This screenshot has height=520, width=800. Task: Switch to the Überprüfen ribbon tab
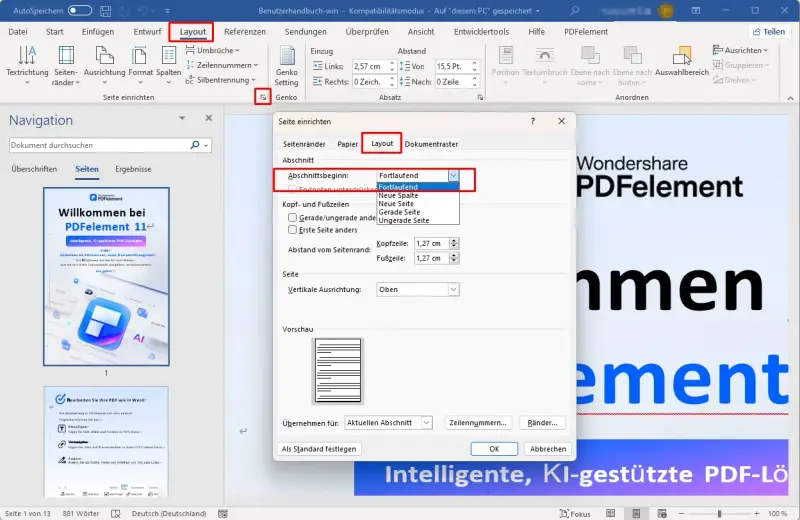pyautogui.click(x=367, y=32)
